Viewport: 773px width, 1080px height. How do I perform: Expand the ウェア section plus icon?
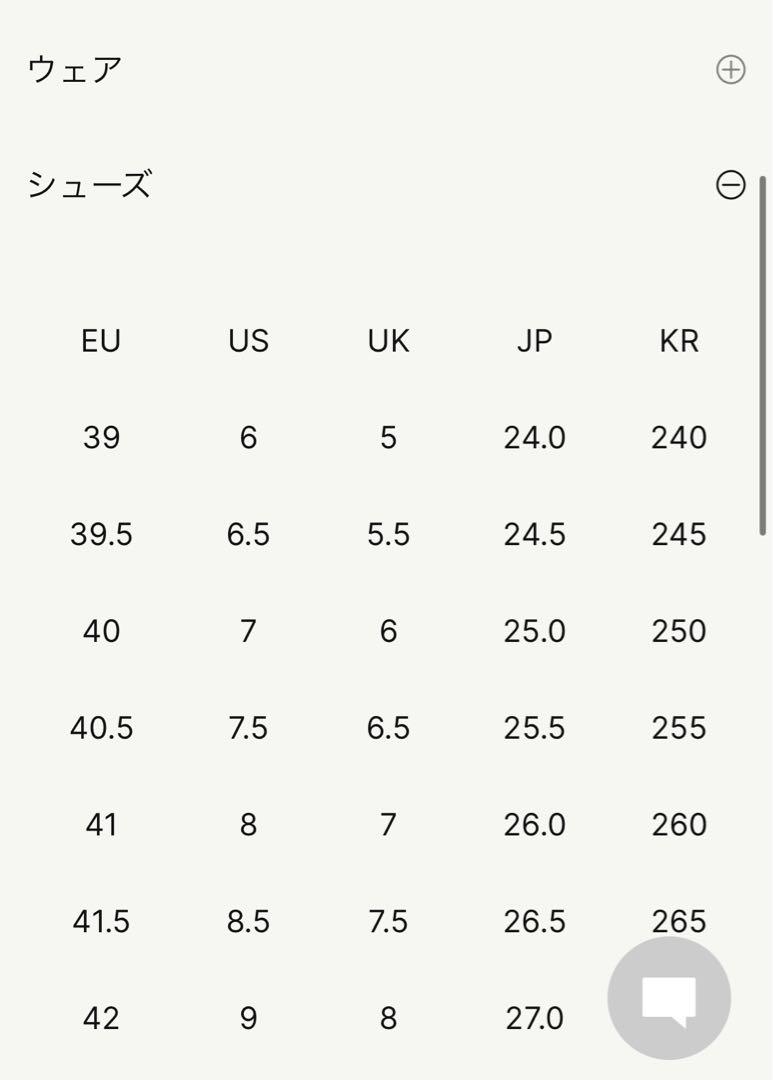click(730, 70)
